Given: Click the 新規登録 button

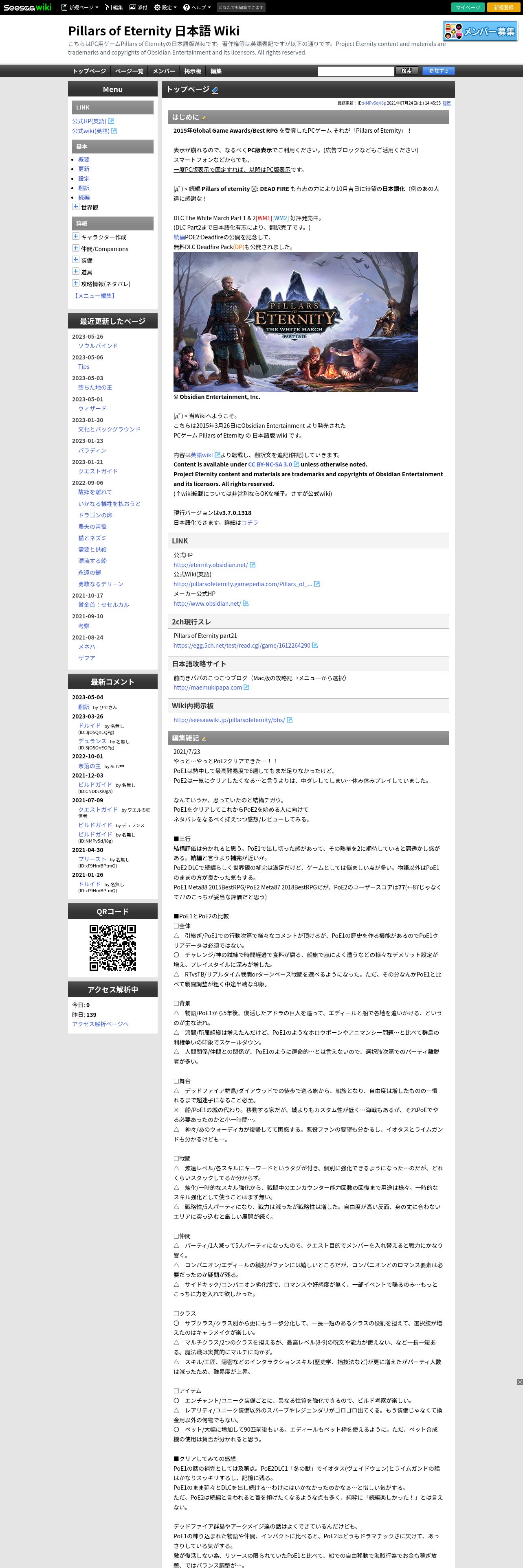Looking at the screenshot, I should tap(503, 7).
